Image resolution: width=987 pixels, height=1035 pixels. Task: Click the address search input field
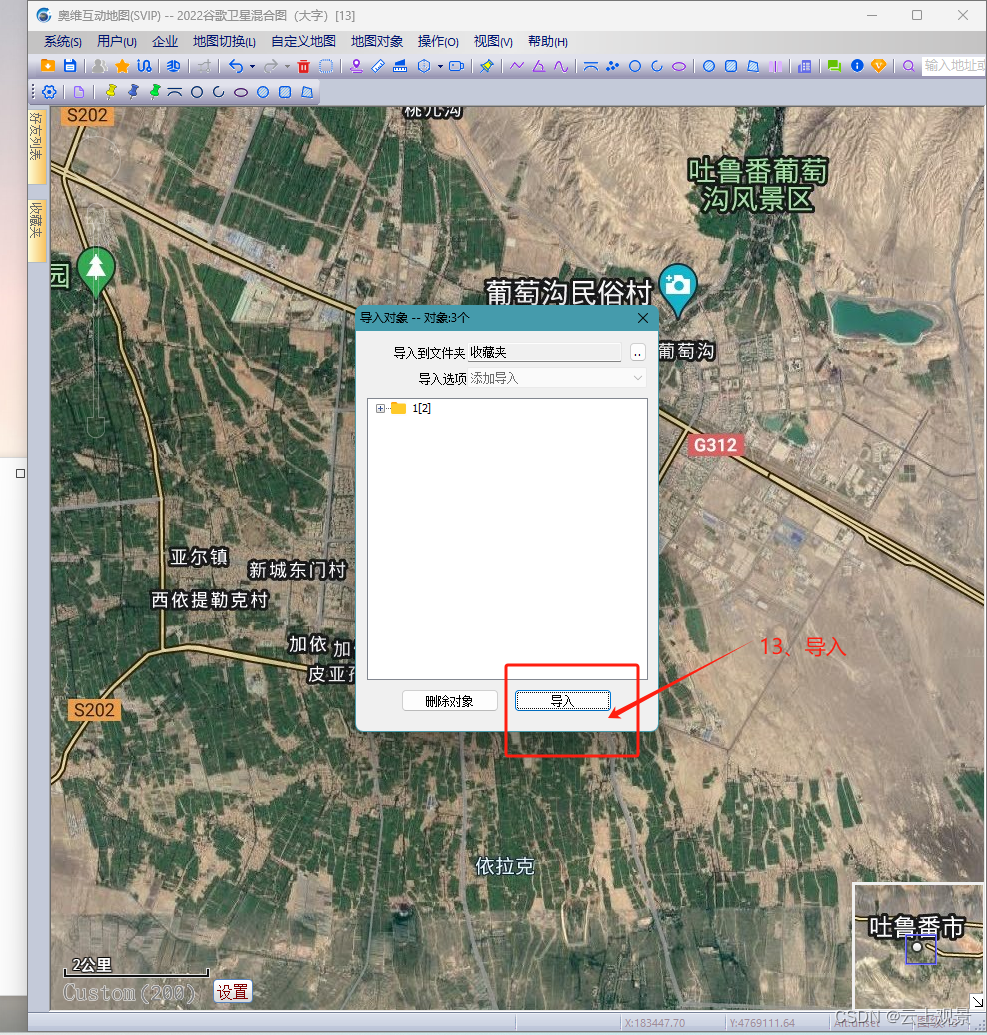pyautogui.click(x=953, y=65)
